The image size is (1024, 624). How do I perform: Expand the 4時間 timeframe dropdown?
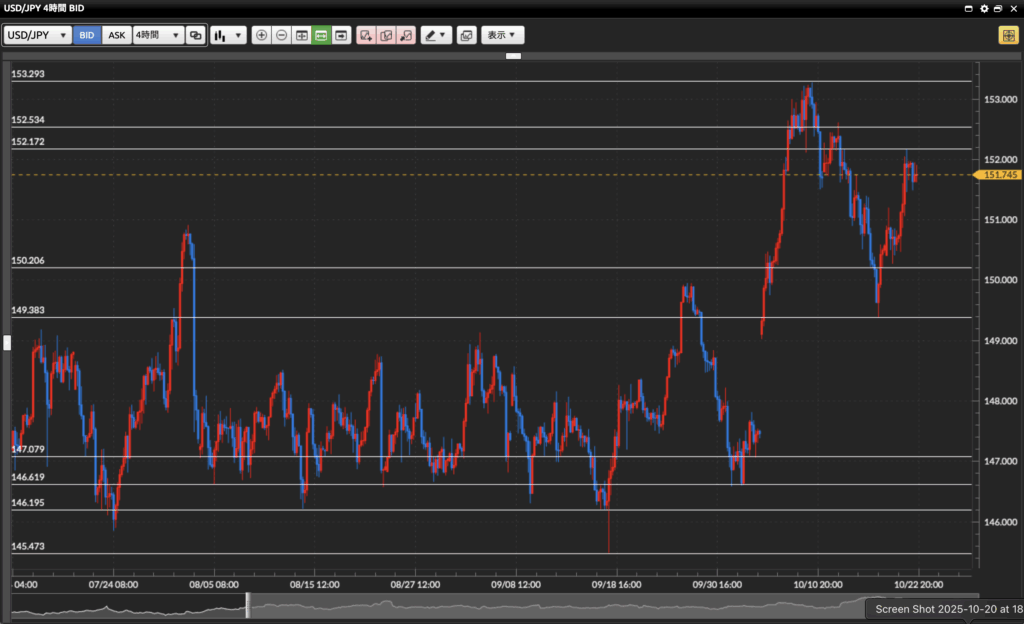pos(158,35)
